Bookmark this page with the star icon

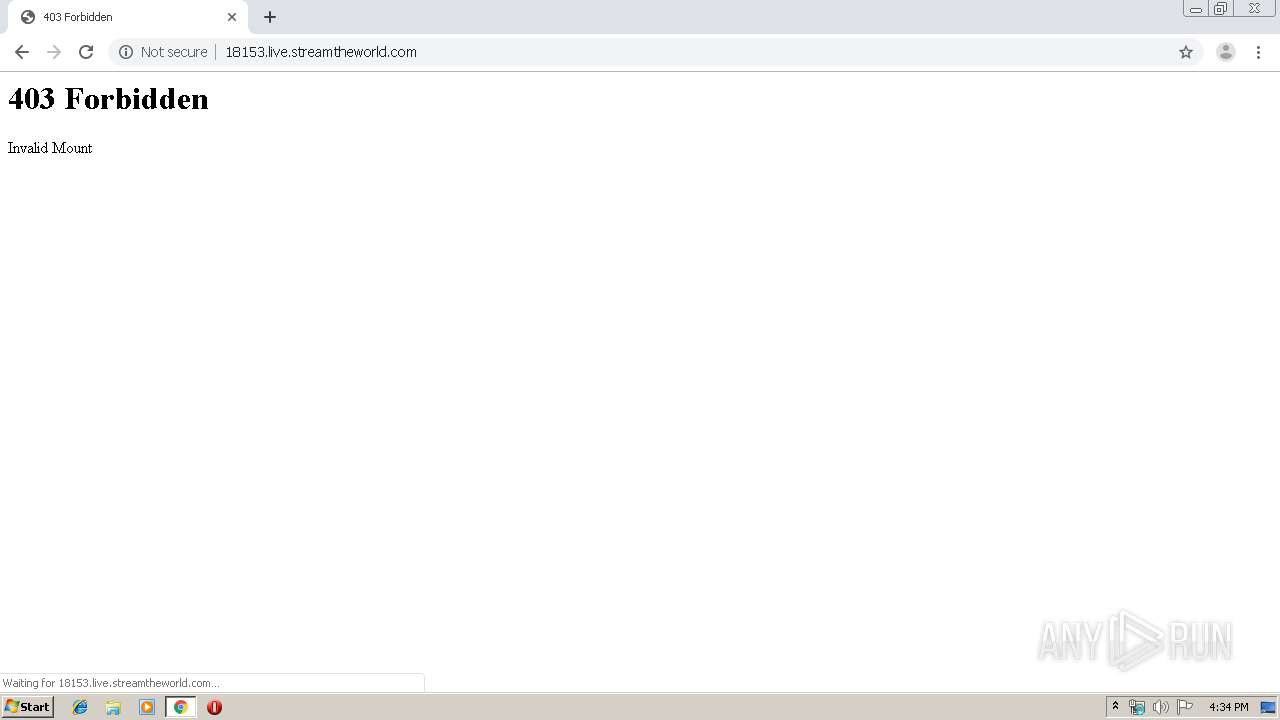tap(1186, 52)
